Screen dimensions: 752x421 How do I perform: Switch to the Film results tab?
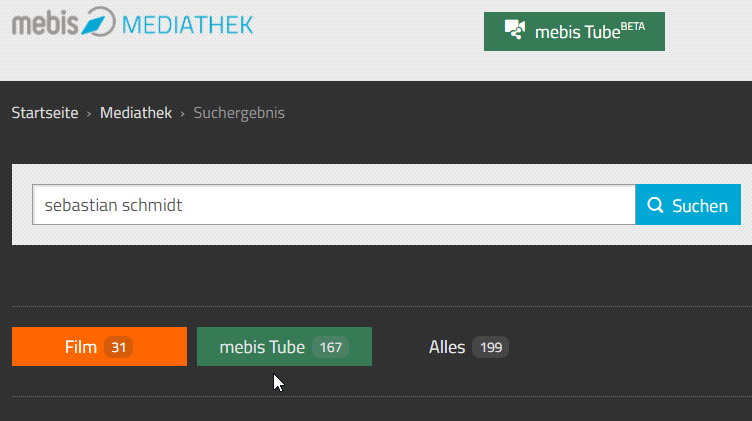[x=80, y=347]
